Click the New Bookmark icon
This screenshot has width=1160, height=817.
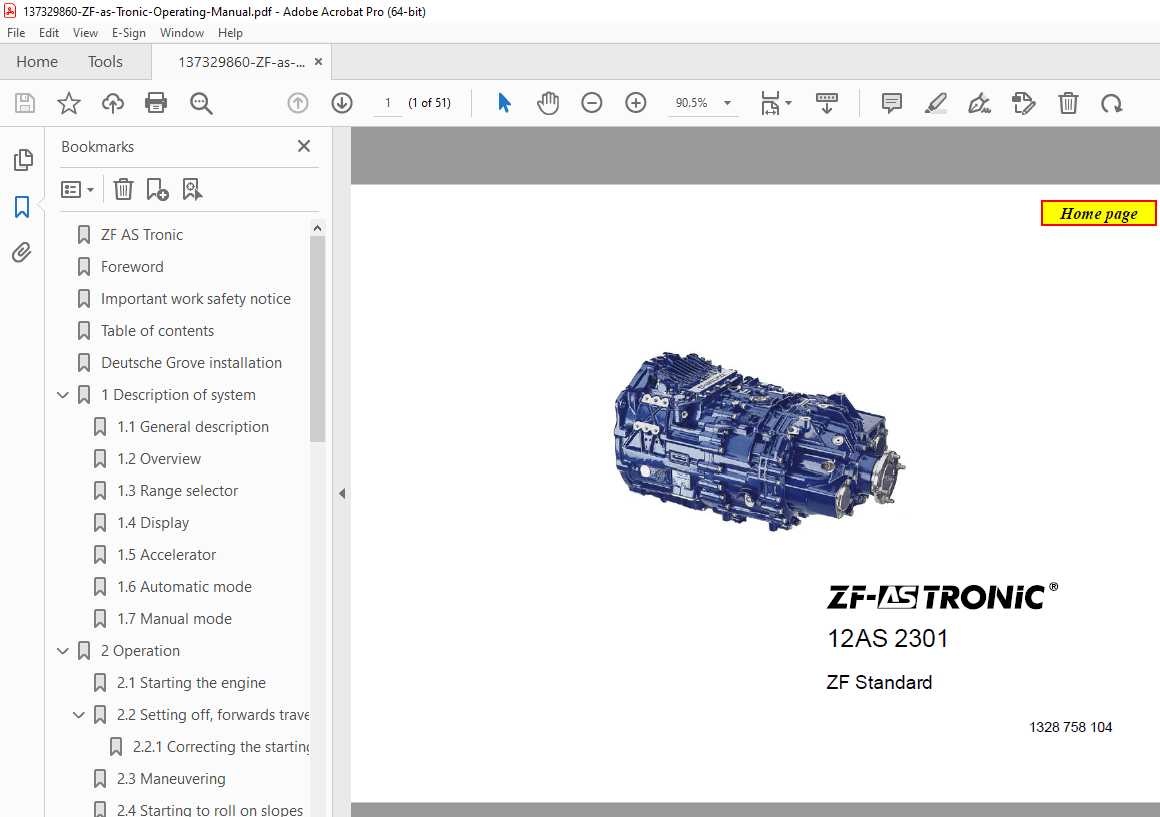[x=156, y=189]
